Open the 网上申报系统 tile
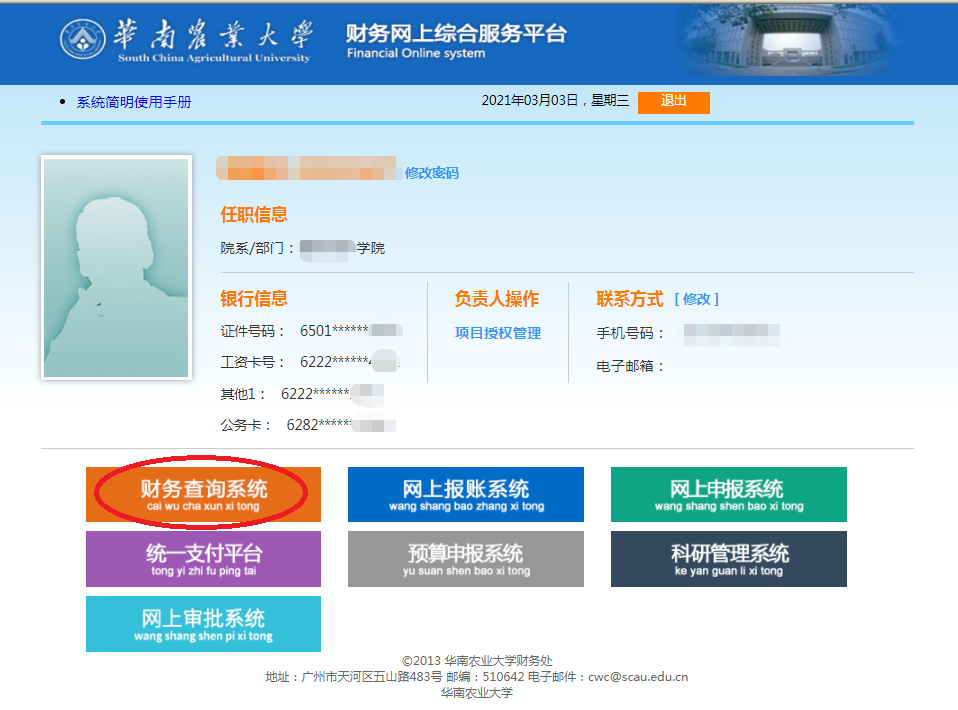The height and width of the screenshot is (710, 958). click(729, 494)
